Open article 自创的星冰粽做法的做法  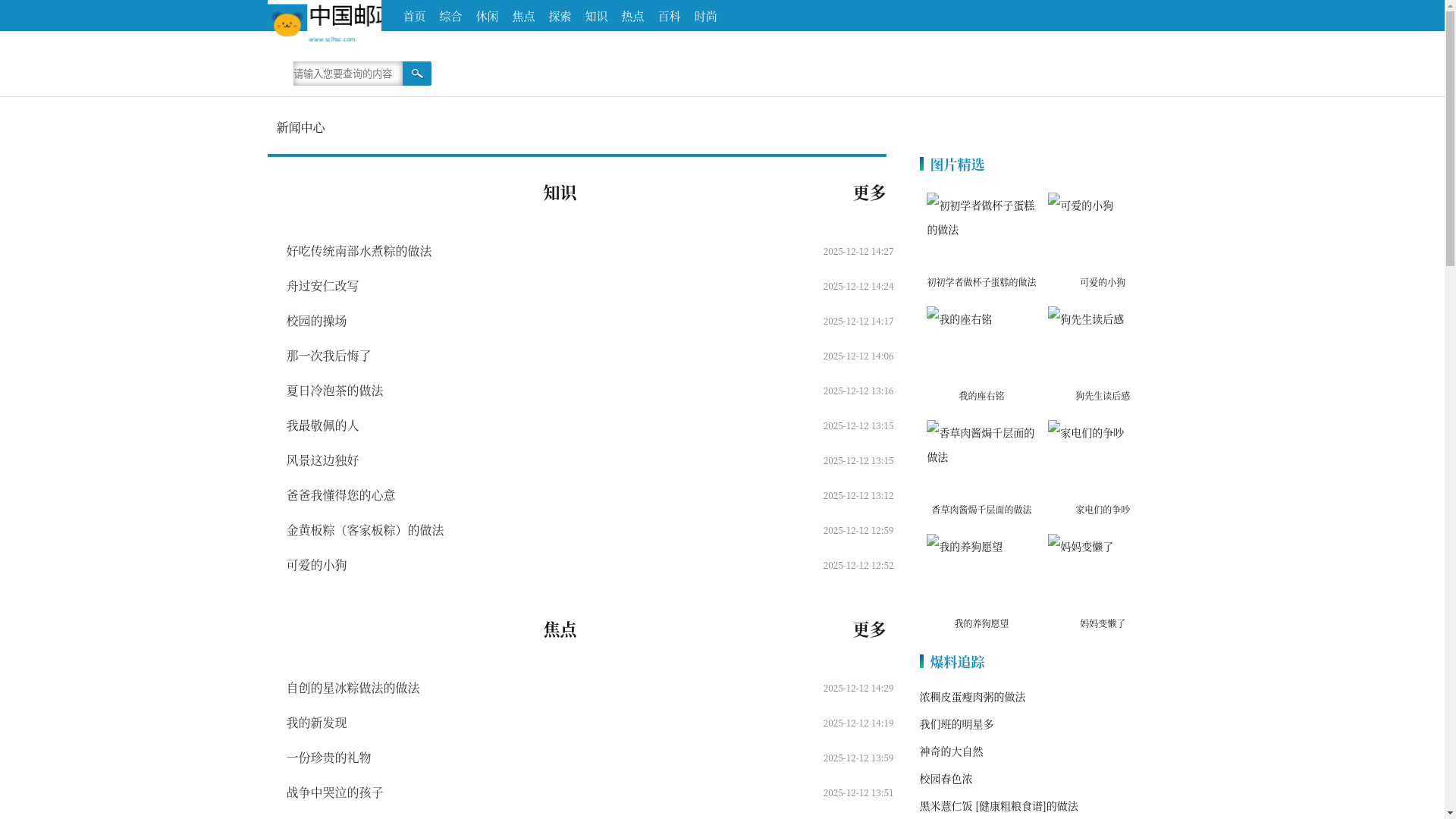pyautogui.click(x=353, y=688)
